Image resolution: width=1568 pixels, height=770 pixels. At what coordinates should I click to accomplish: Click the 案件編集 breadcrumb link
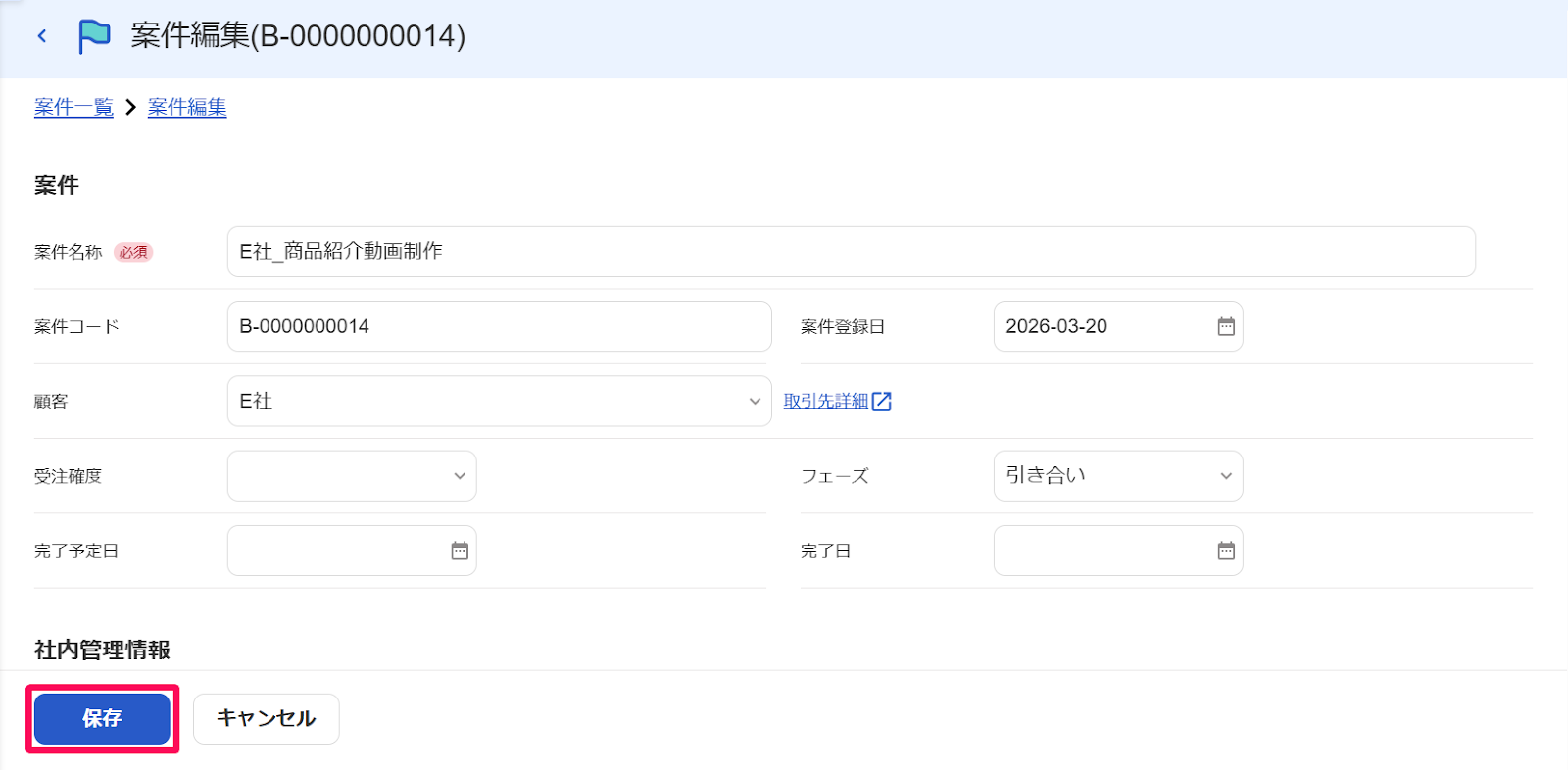point(187,107)
